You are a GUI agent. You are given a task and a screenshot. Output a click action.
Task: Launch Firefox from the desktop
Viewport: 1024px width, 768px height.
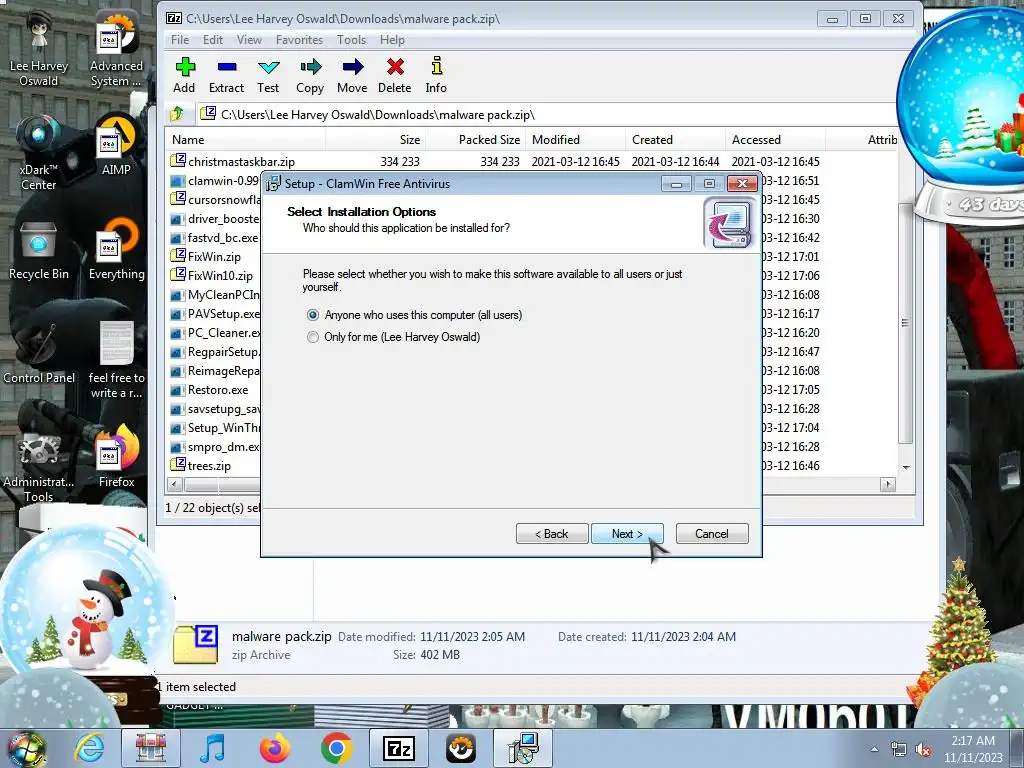coord(116,457)
